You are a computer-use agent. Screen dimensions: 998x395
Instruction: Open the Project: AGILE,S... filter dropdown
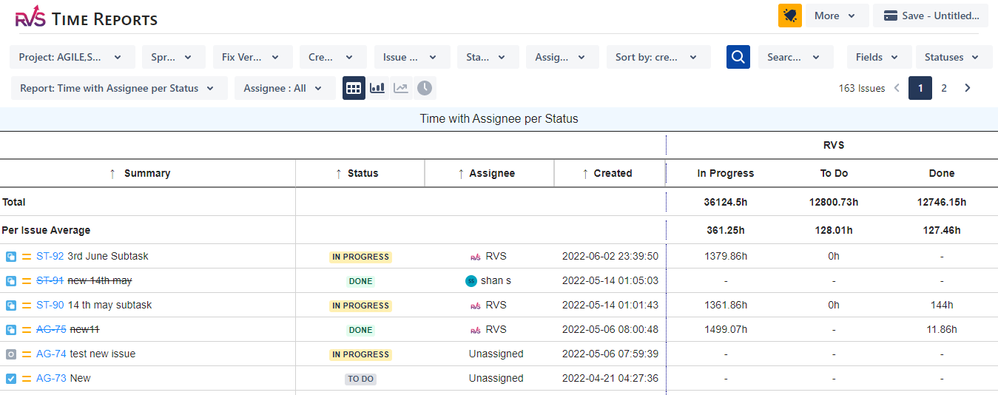(73, 57)
